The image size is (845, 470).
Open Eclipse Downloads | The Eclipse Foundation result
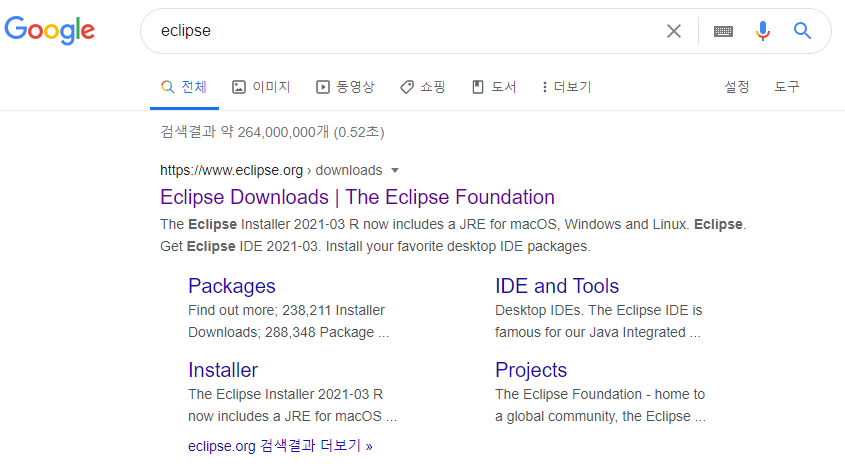tap(357, 197)
